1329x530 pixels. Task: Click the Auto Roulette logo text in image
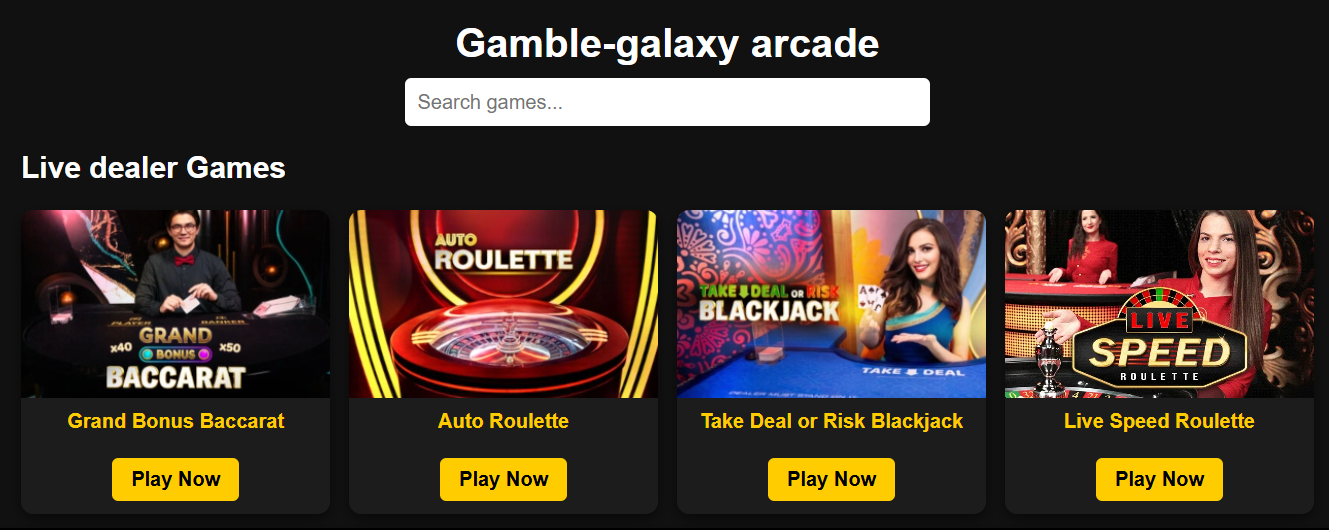[503, 254]
